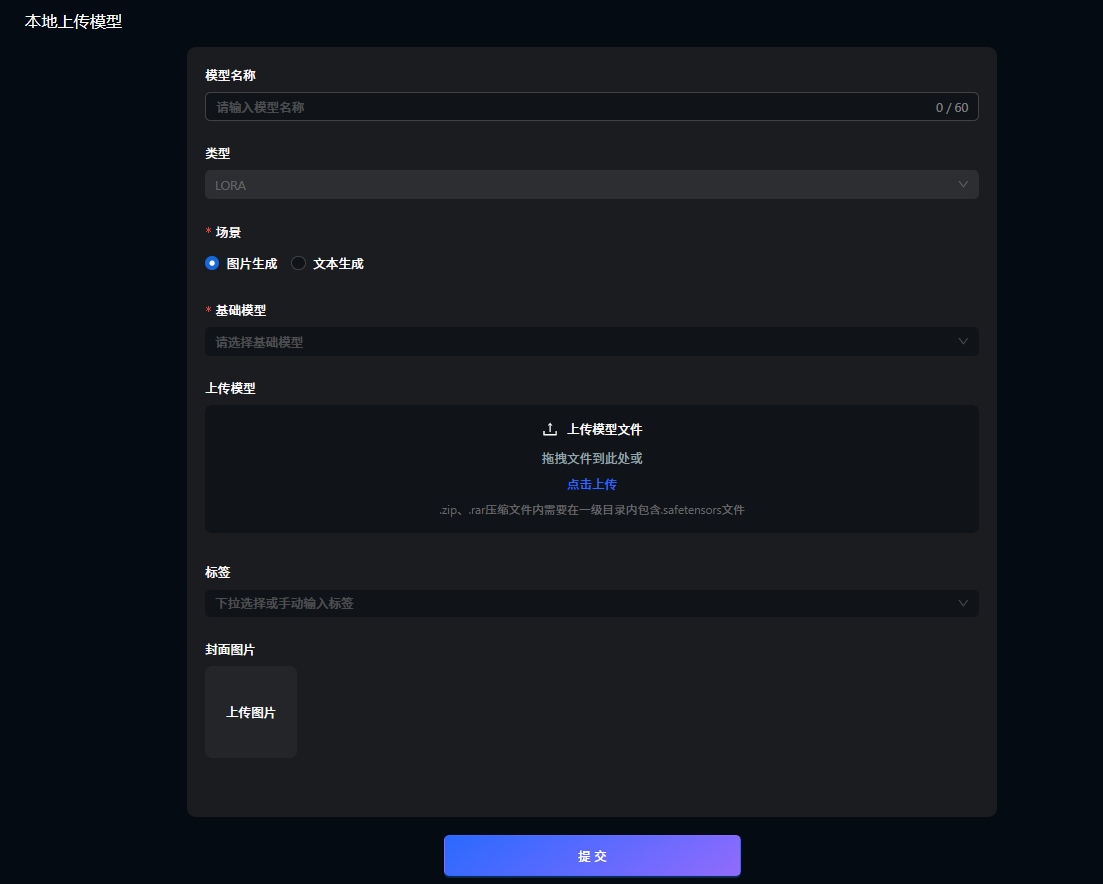
Task: Click the 图片生成 scene label text
Action: (x=252, y=264)
